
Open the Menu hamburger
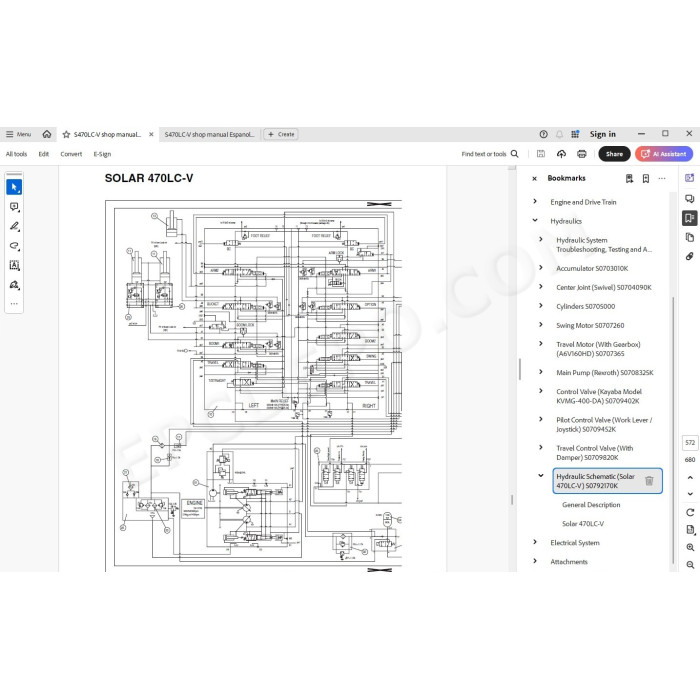tap(18, 134)
